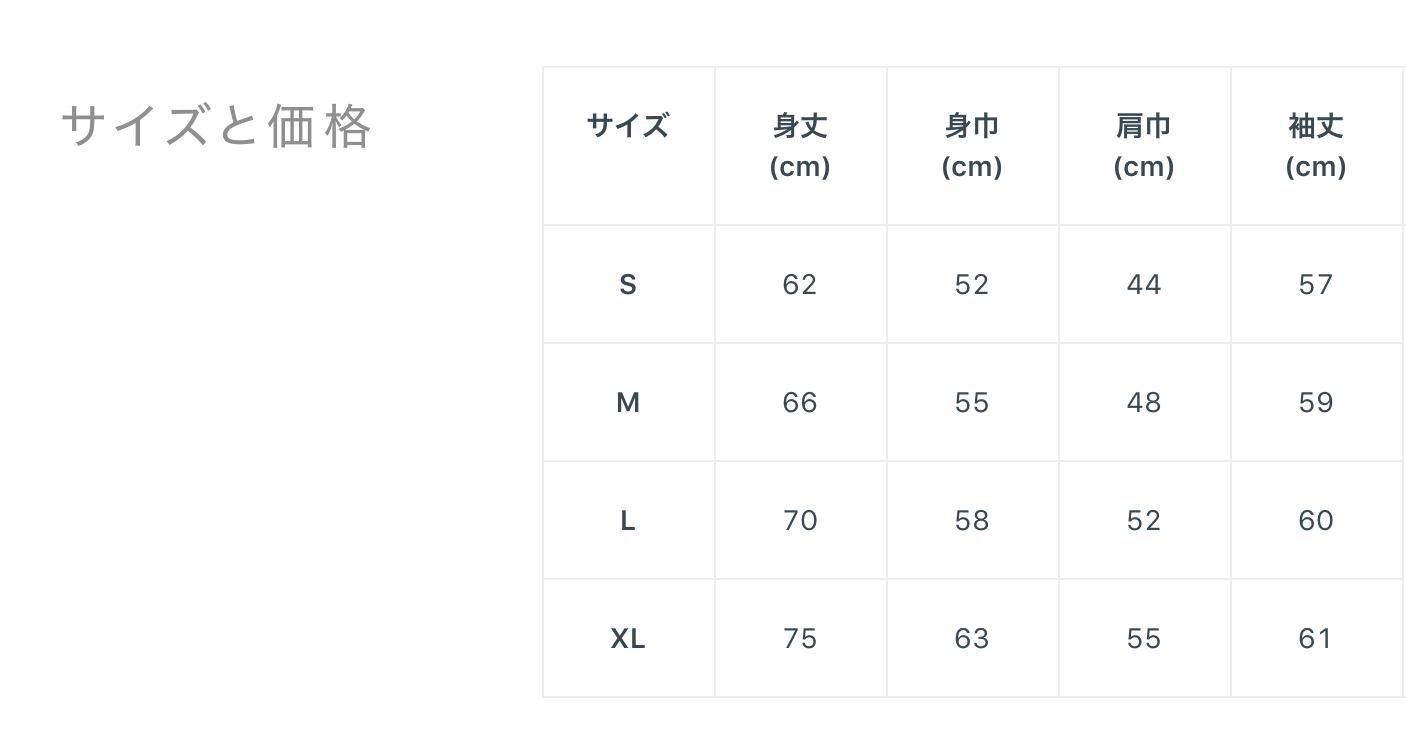Viewport: 1406px width, 732px height.
Task: Select size M 袖丈 value 59
Action: point(1316,403)
